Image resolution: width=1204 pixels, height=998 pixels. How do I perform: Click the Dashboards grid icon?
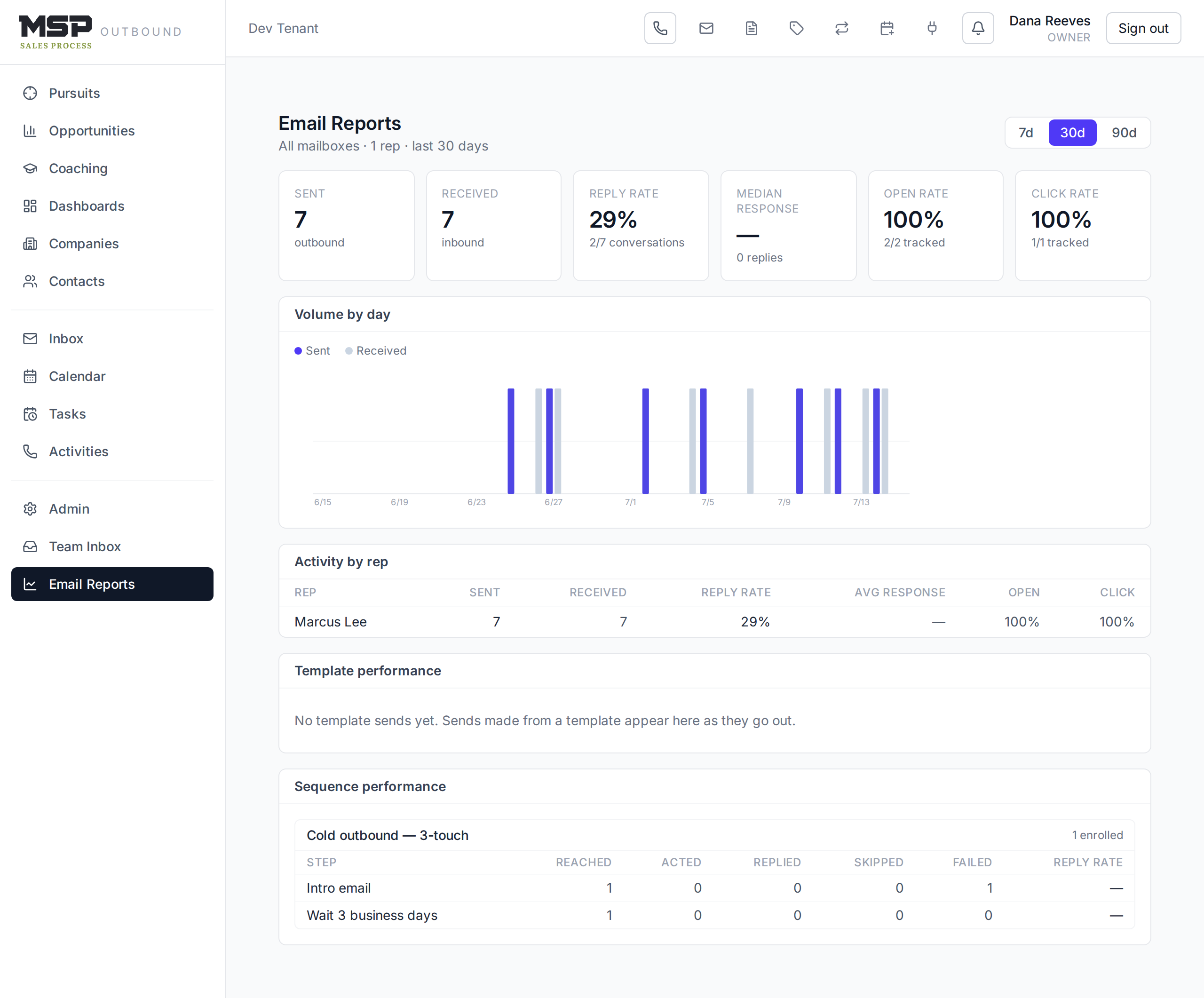point(30,206)
